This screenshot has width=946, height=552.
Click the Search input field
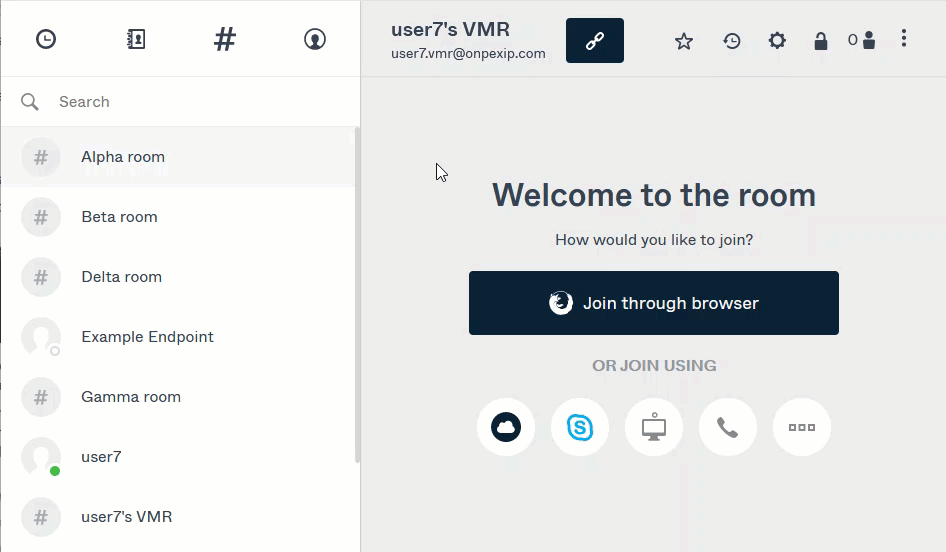click(x=200, y=102)
